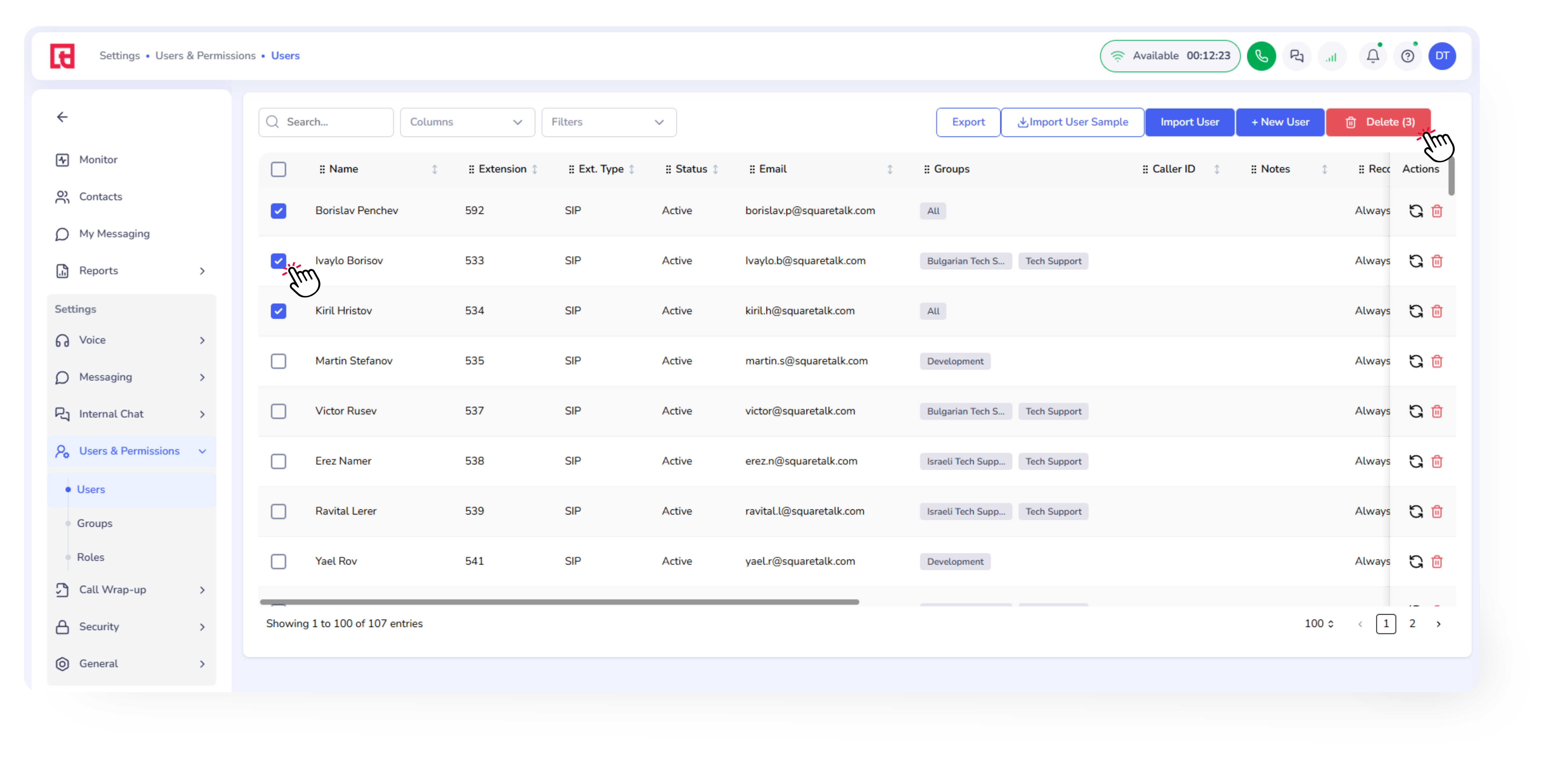Uncheck the Borislav Penchev checkbox
Image resolution: width=1568 pixels, height=763 pixels.
click(x=278, y=211)
